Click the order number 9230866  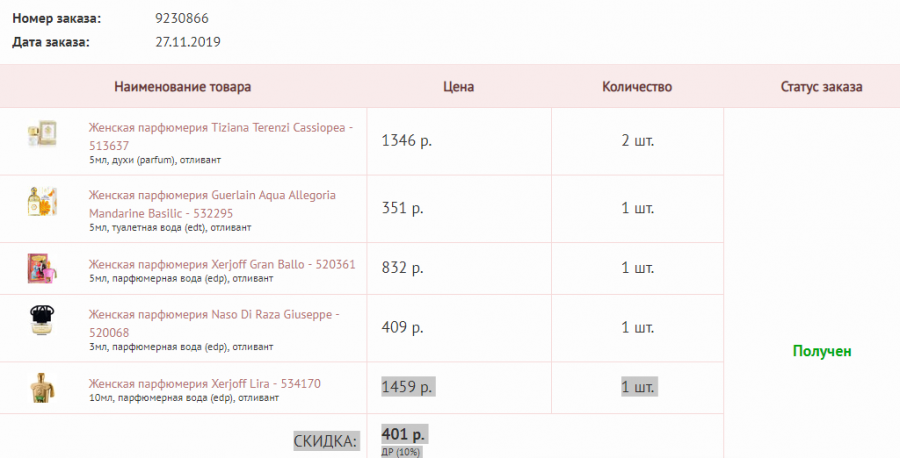[183, 19]
